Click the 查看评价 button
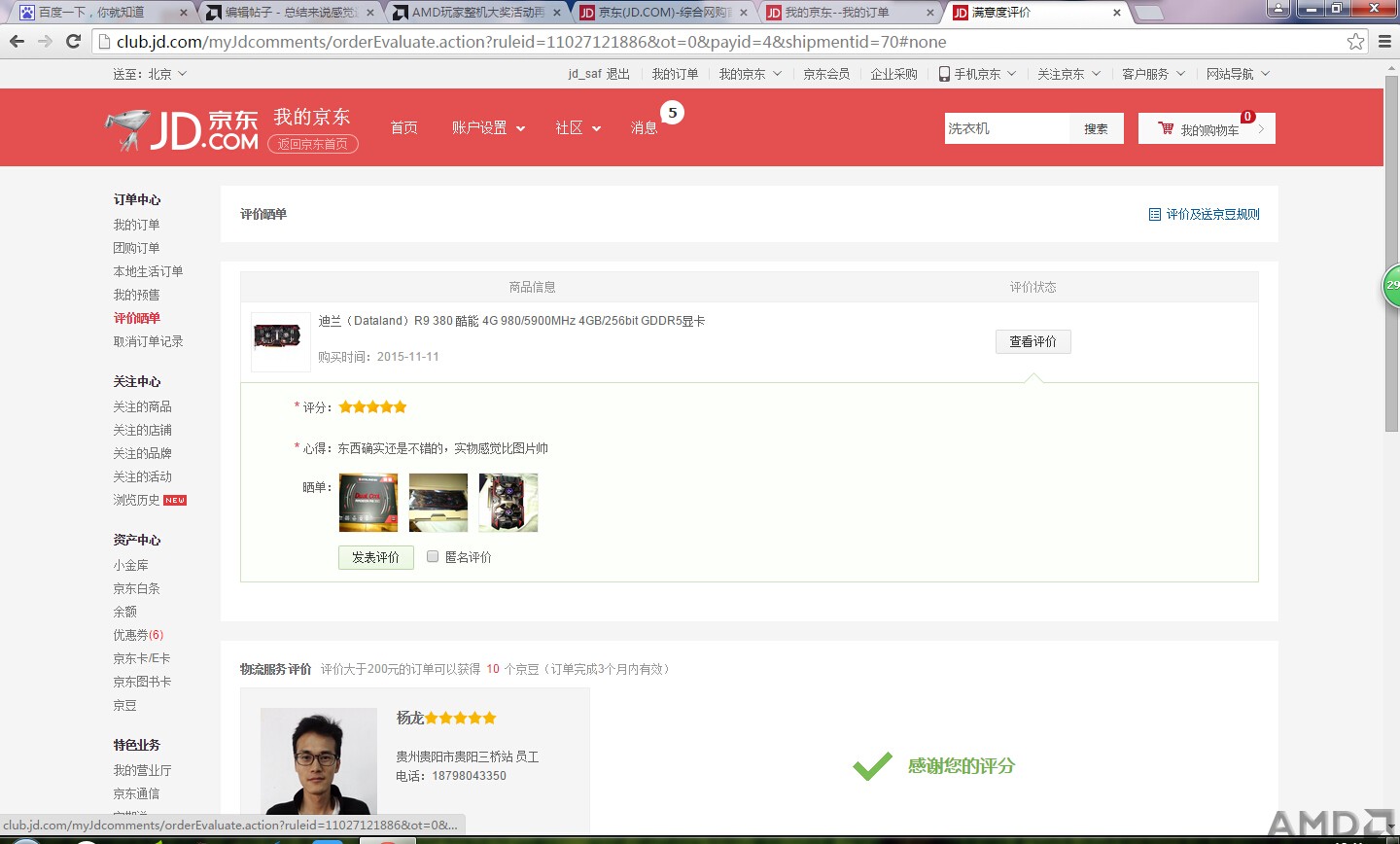This screenshot has height=844, width=1400. [x=1032, y=341]
